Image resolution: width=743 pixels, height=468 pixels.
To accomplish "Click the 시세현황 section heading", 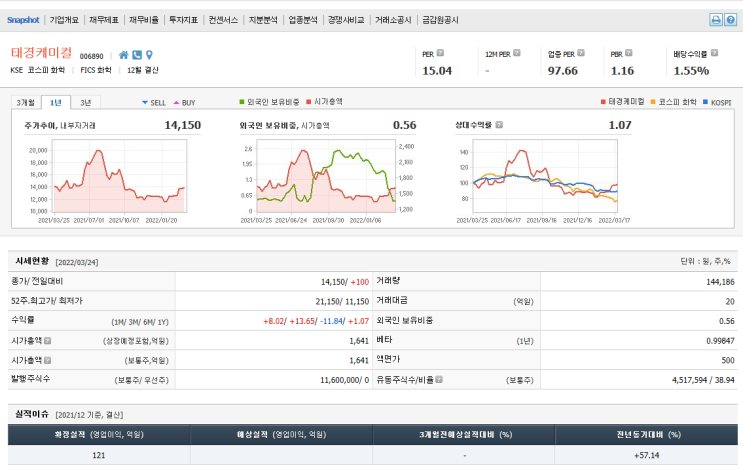I will pyautogui.click(x=32, y=261).
